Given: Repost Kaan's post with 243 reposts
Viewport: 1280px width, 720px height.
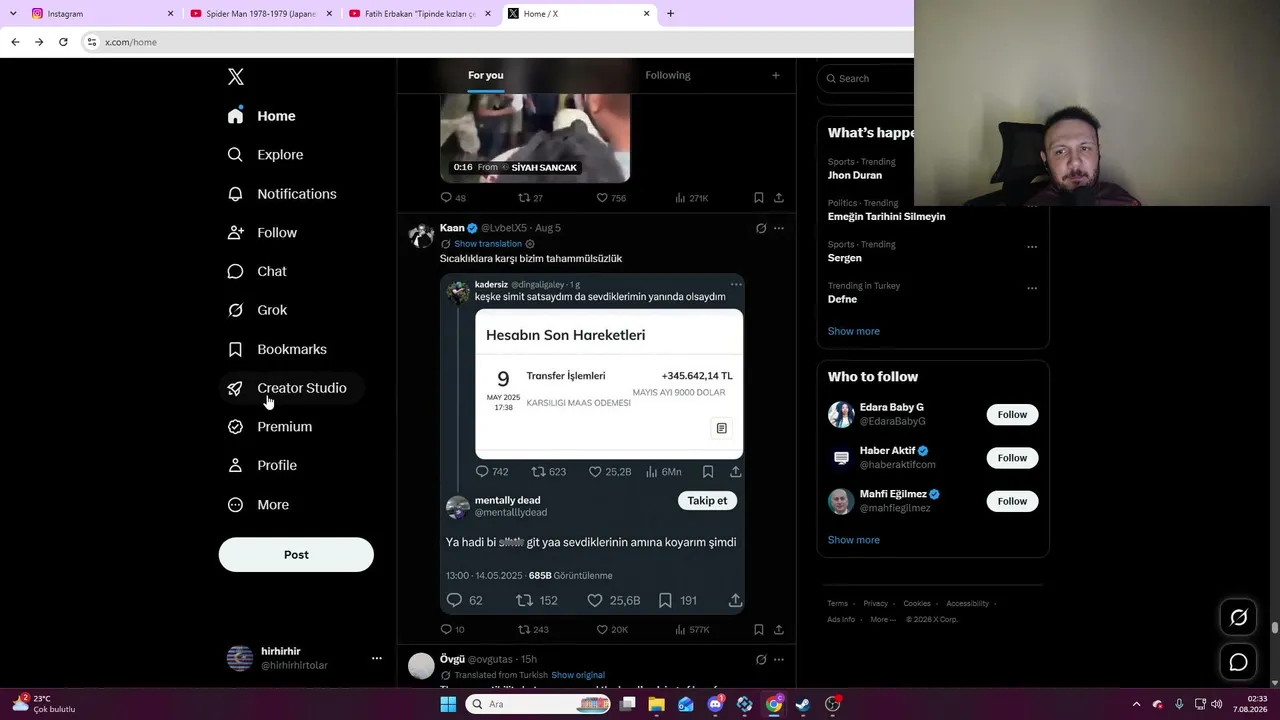Looking at the screenshot, I should pos(533,630).
